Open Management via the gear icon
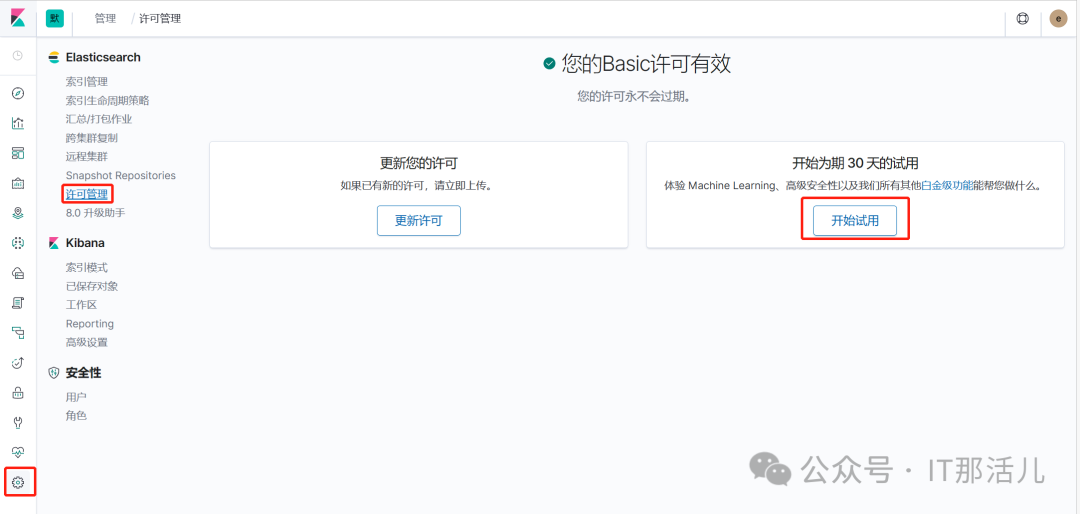 coord(19,482)
